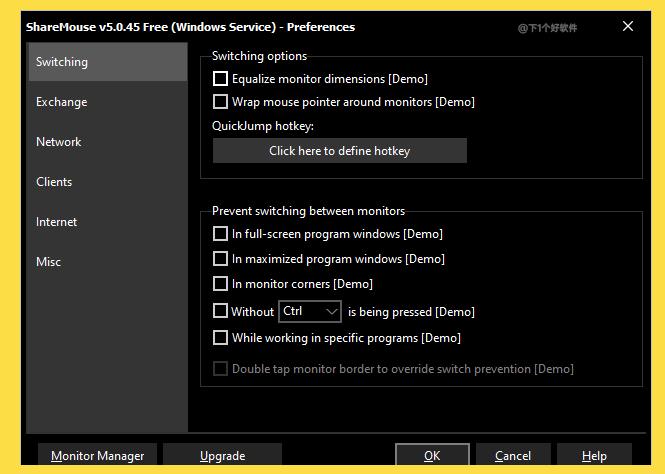Confirm preferences with OK
The image size is (665, 474).
(x=432, y=456)
